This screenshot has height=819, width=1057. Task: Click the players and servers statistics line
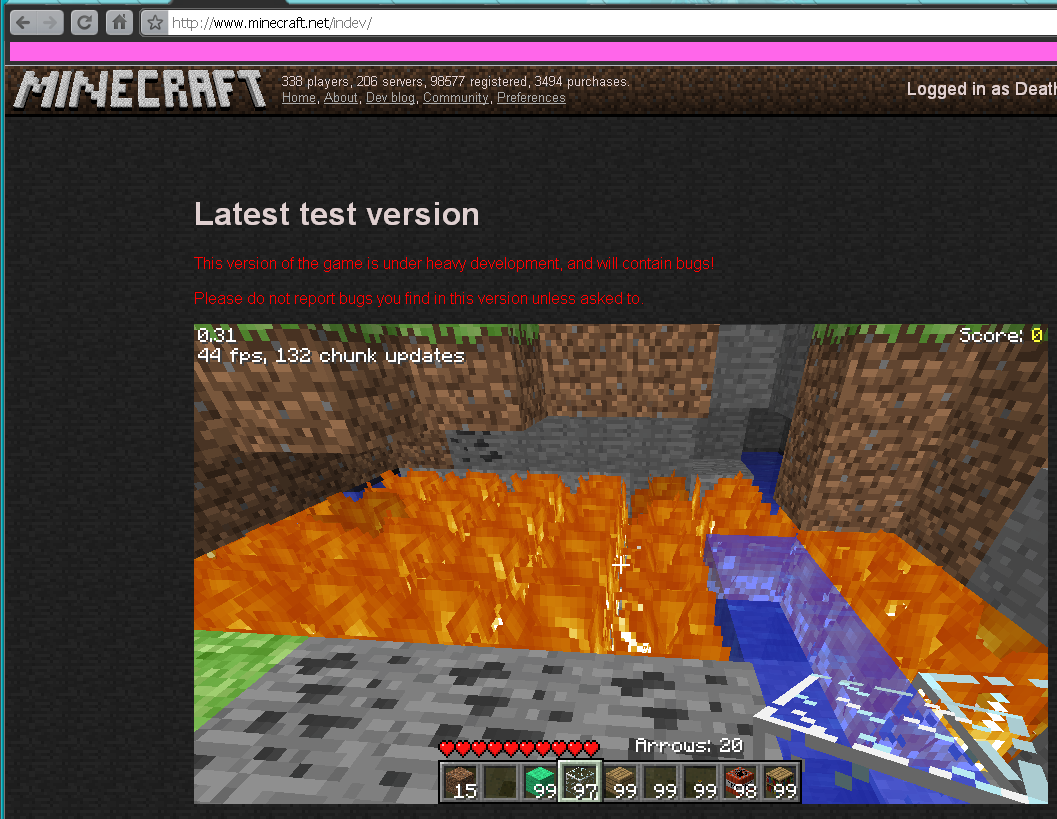[x=455, y=82]
